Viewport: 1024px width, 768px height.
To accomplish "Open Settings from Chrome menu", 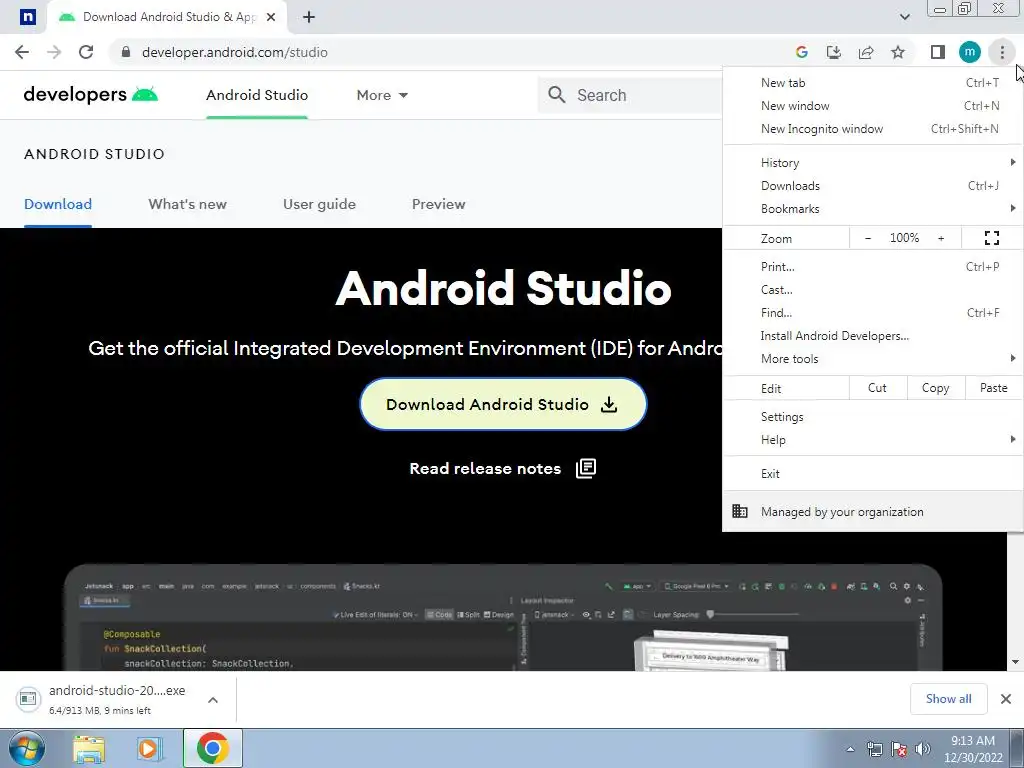I will (873, 417).
